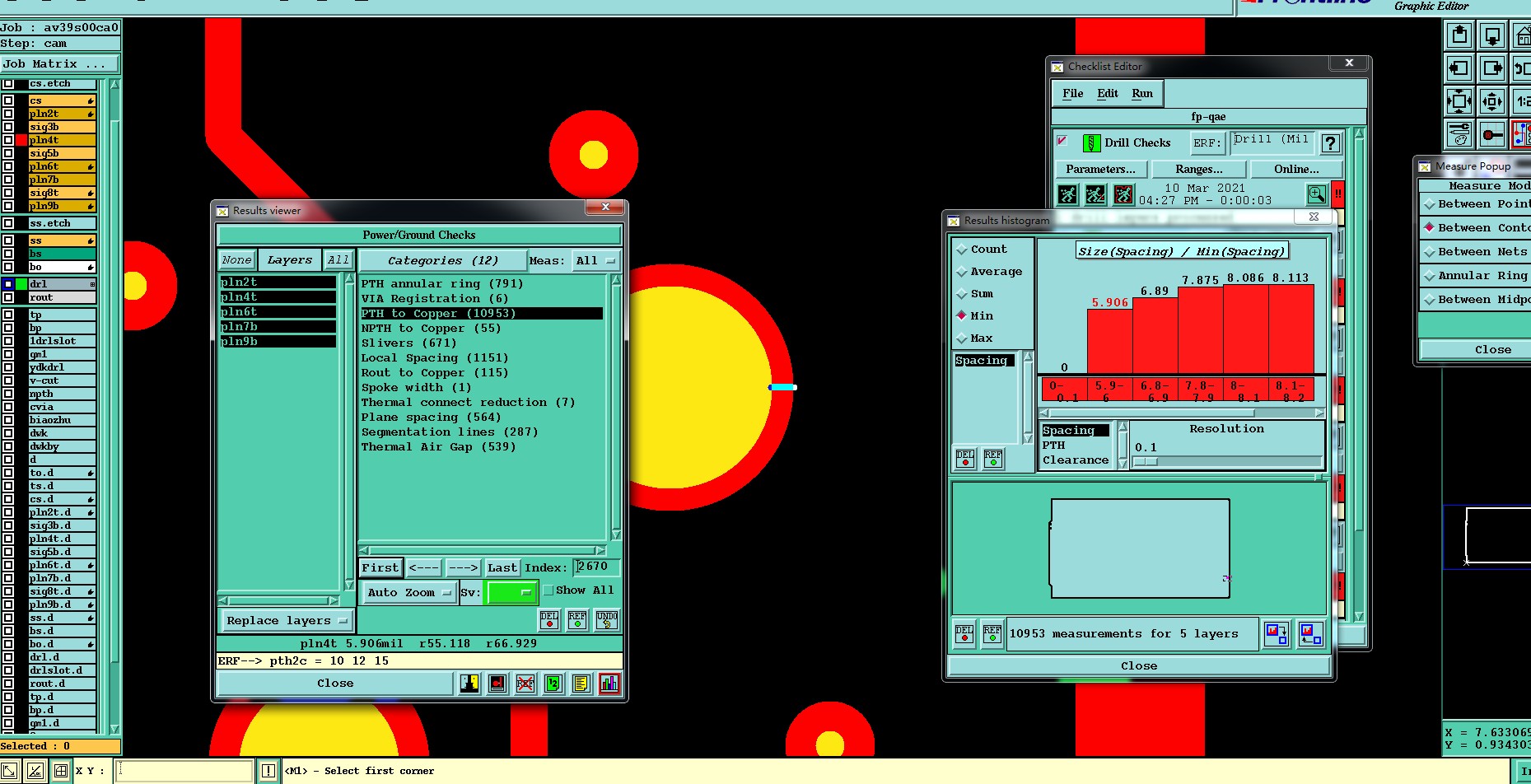This screenshot has width=1531, height=784.
Task: Select the Count radio option
Action: (962, 250)
